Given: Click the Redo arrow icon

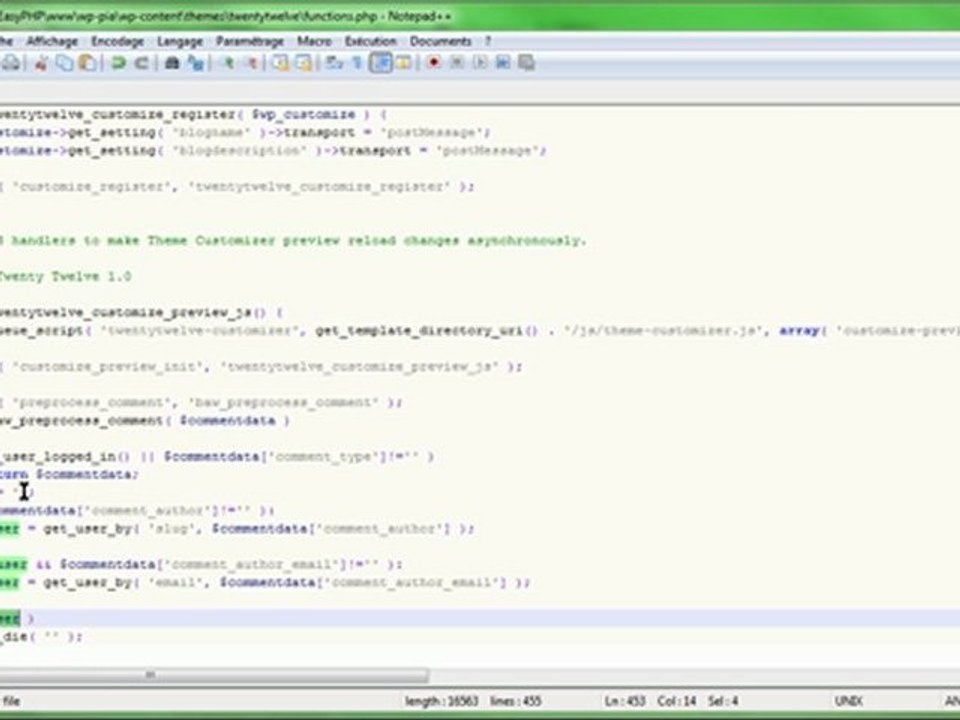Looking at the screenshot, I should 141,62.
